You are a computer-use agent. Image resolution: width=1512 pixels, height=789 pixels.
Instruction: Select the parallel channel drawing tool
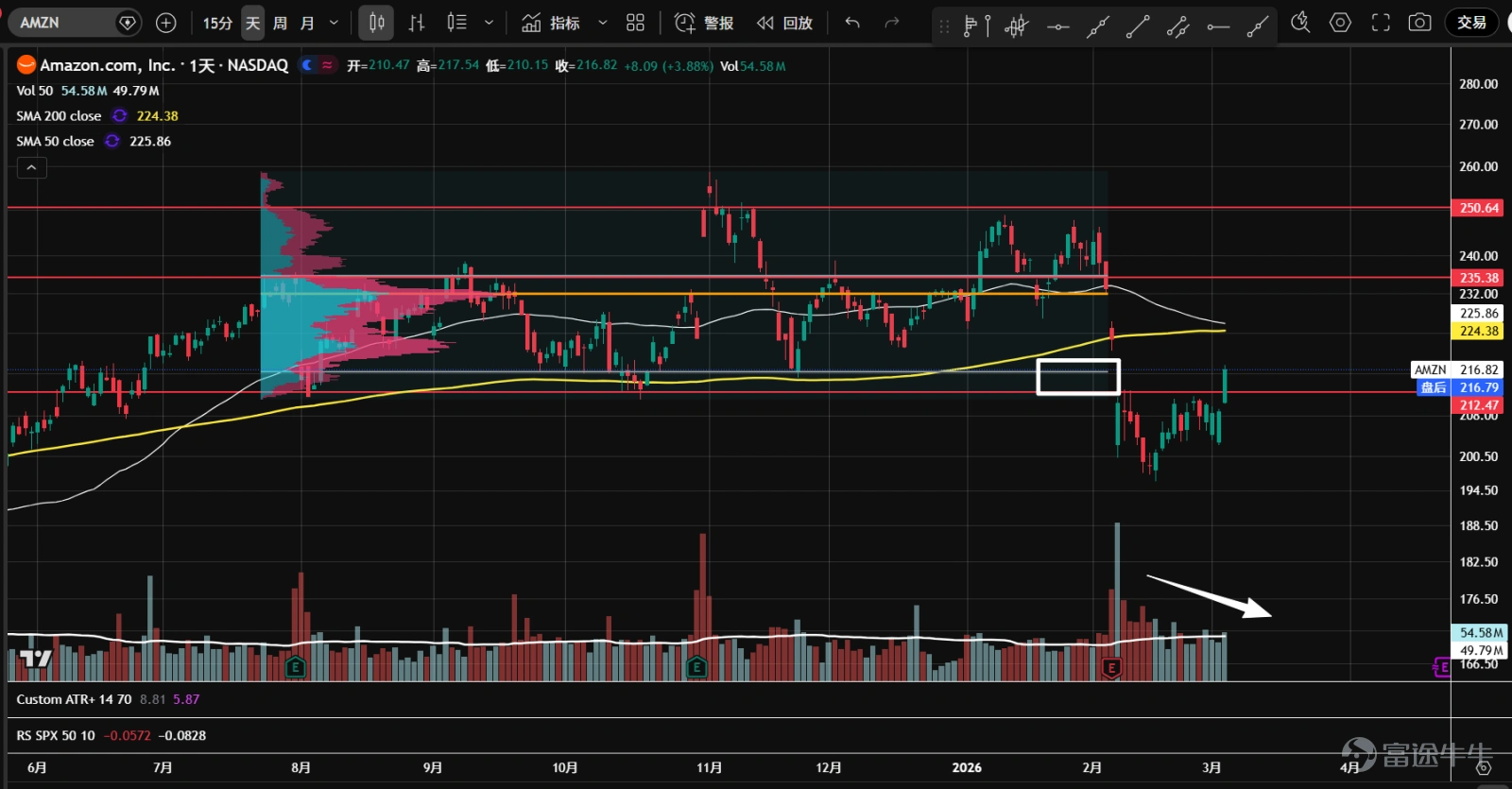tap(1177, 26)
